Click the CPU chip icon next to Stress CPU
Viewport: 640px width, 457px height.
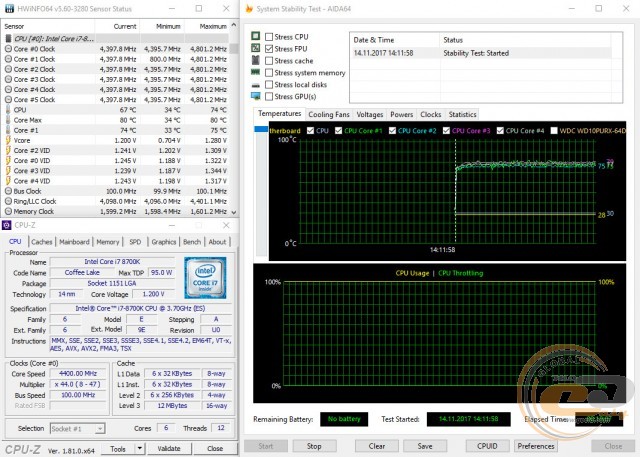pos(256,36)
